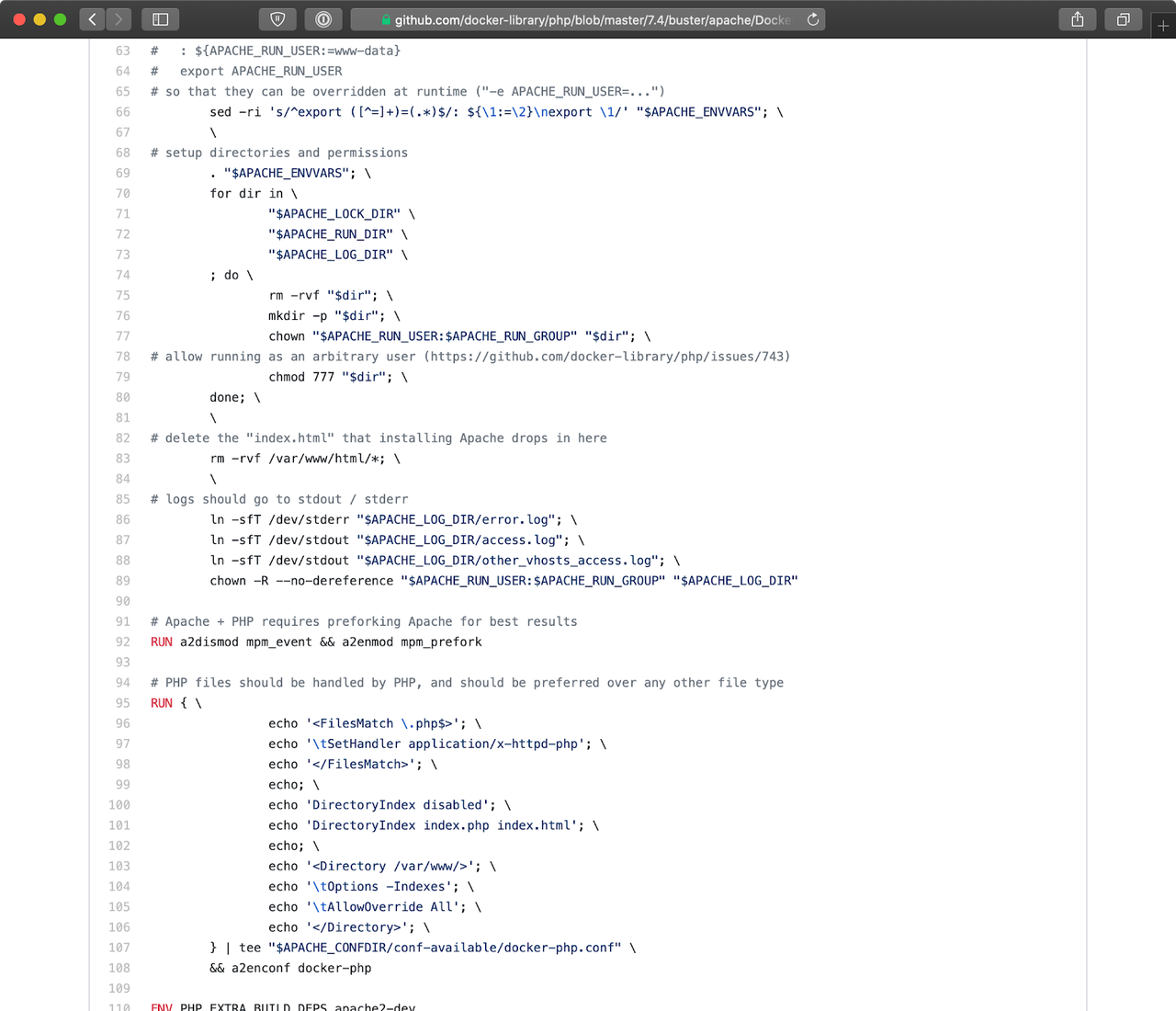Go back to the previous page
This screenshot has width=1176, height=1011.
[x=92, y=19]
